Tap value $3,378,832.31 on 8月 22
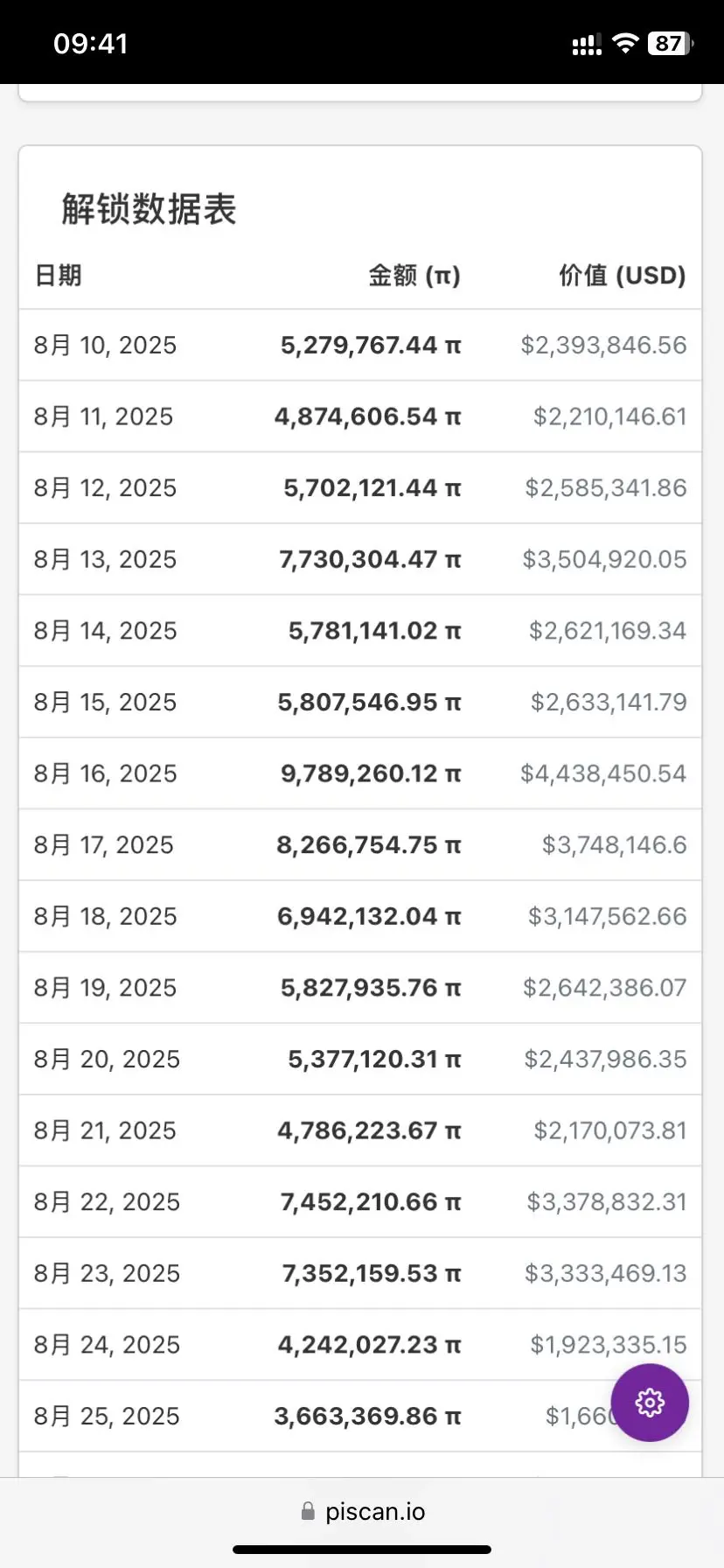This screenshot has height=1568, width=724. (607, 1202)
